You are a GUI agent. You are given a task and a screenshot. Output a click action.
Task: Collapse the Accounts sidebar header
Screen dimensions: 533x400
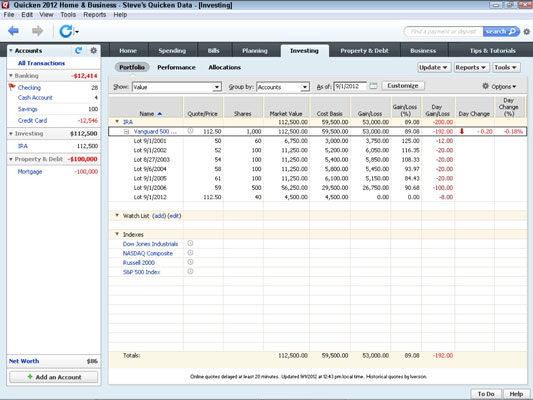[x=11, y=51]
